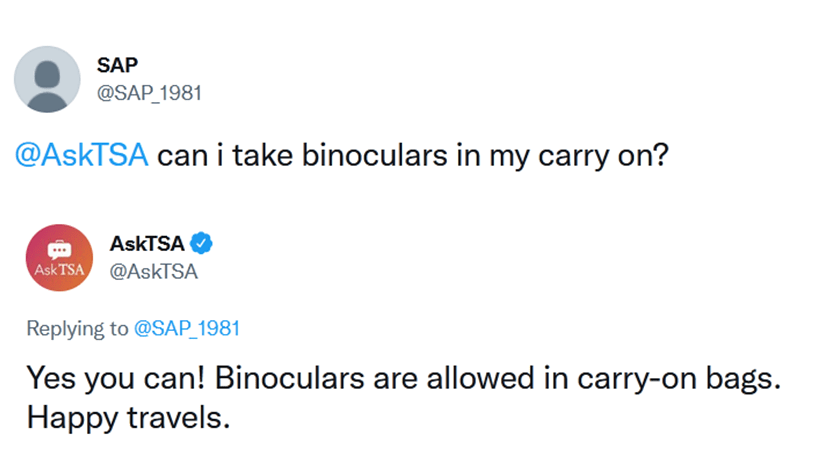Image resolution: width=834 pixels, height=463 pixels.
Task: Click the word 'allowed' in the AskTSA reply
Action: (480, 378)
